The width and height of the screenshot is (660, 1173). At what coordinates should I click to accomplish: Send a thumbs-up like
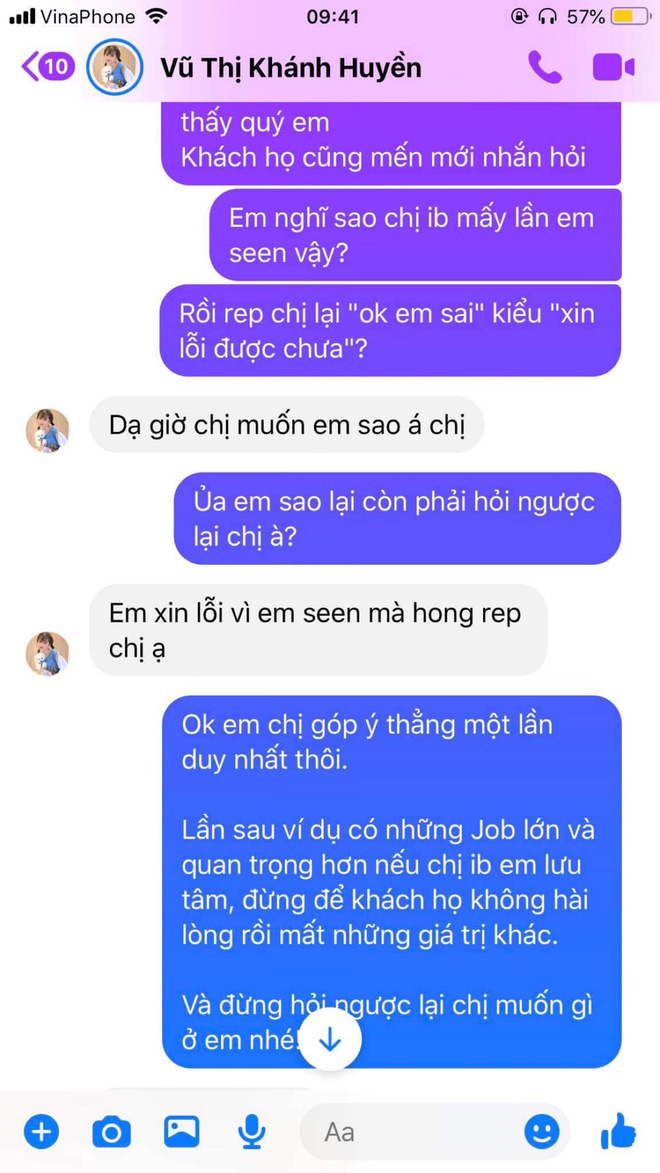617,1131
